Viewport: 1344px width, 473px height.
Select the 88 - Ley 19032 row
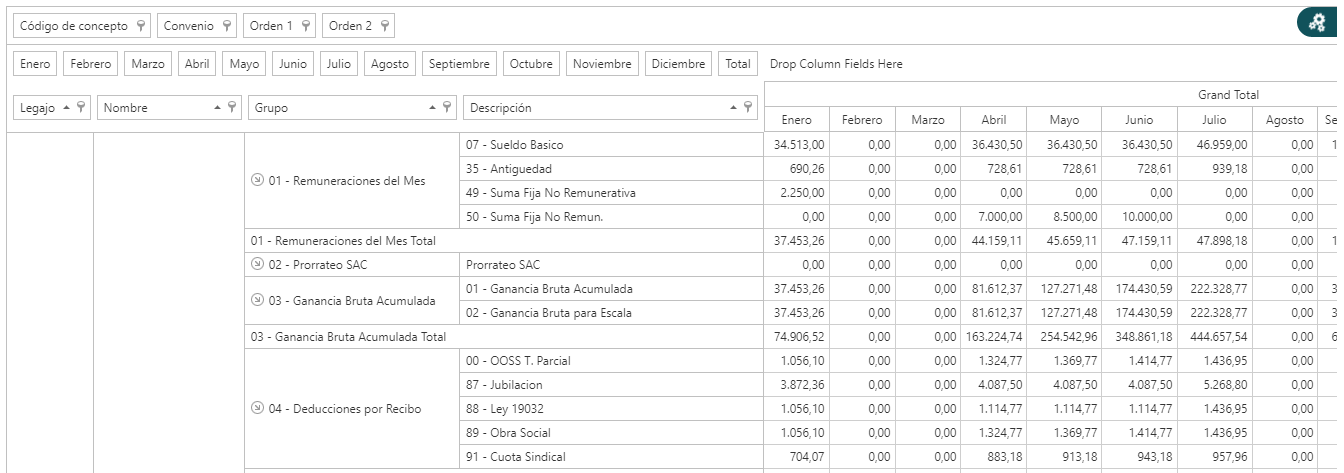click(x=610, y=409)
